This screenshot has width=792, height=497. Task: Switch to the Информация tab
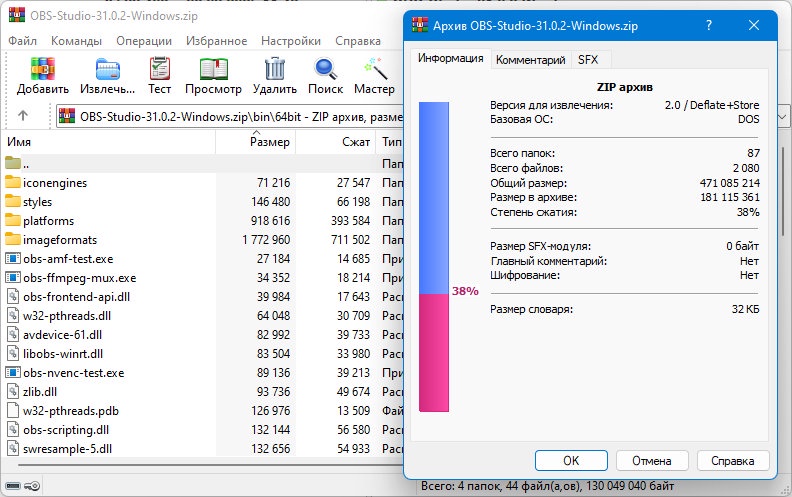pos(451,59)
